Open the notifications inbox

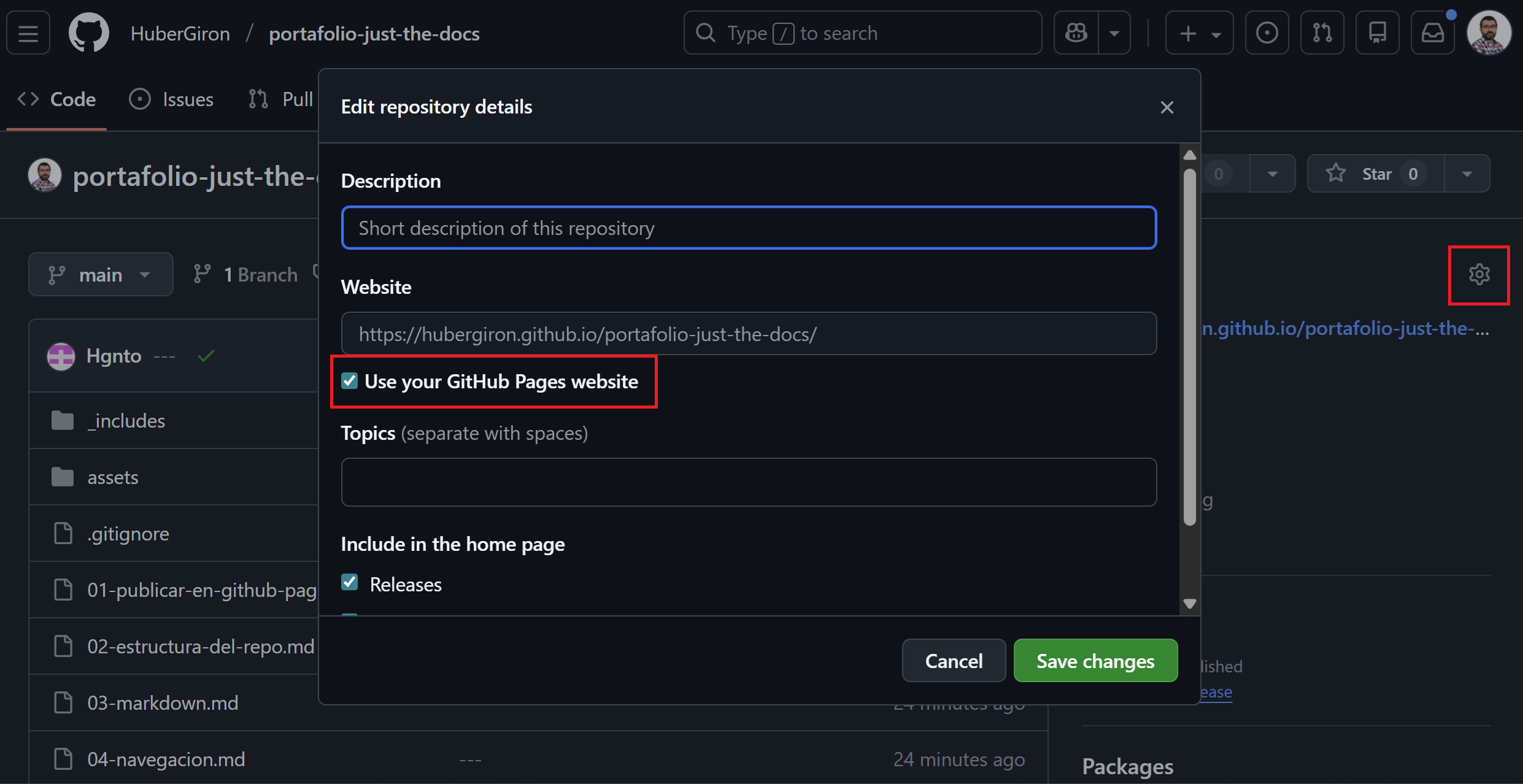coord(1433,33)
